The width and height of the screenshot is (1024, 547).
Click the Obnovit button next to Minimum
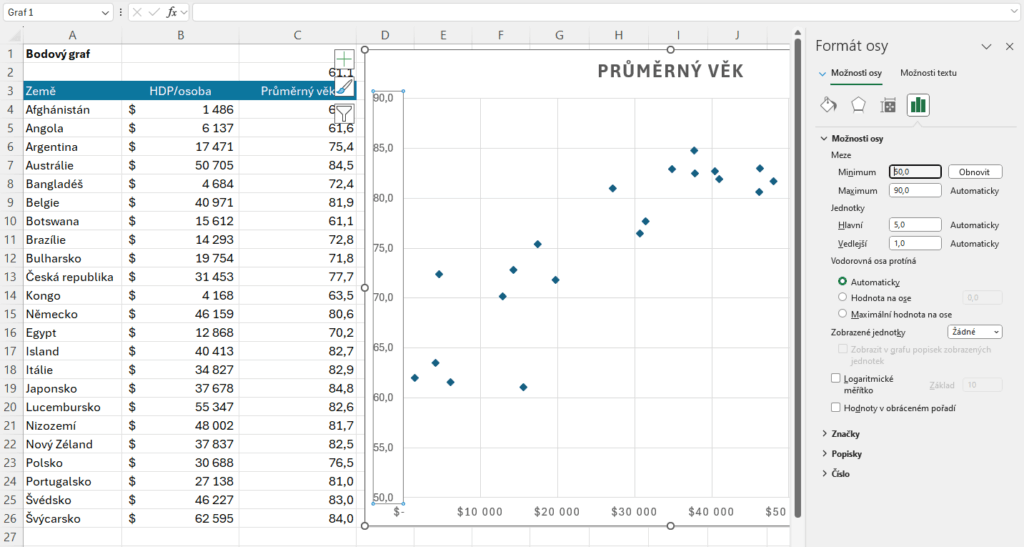coord(974,172)
